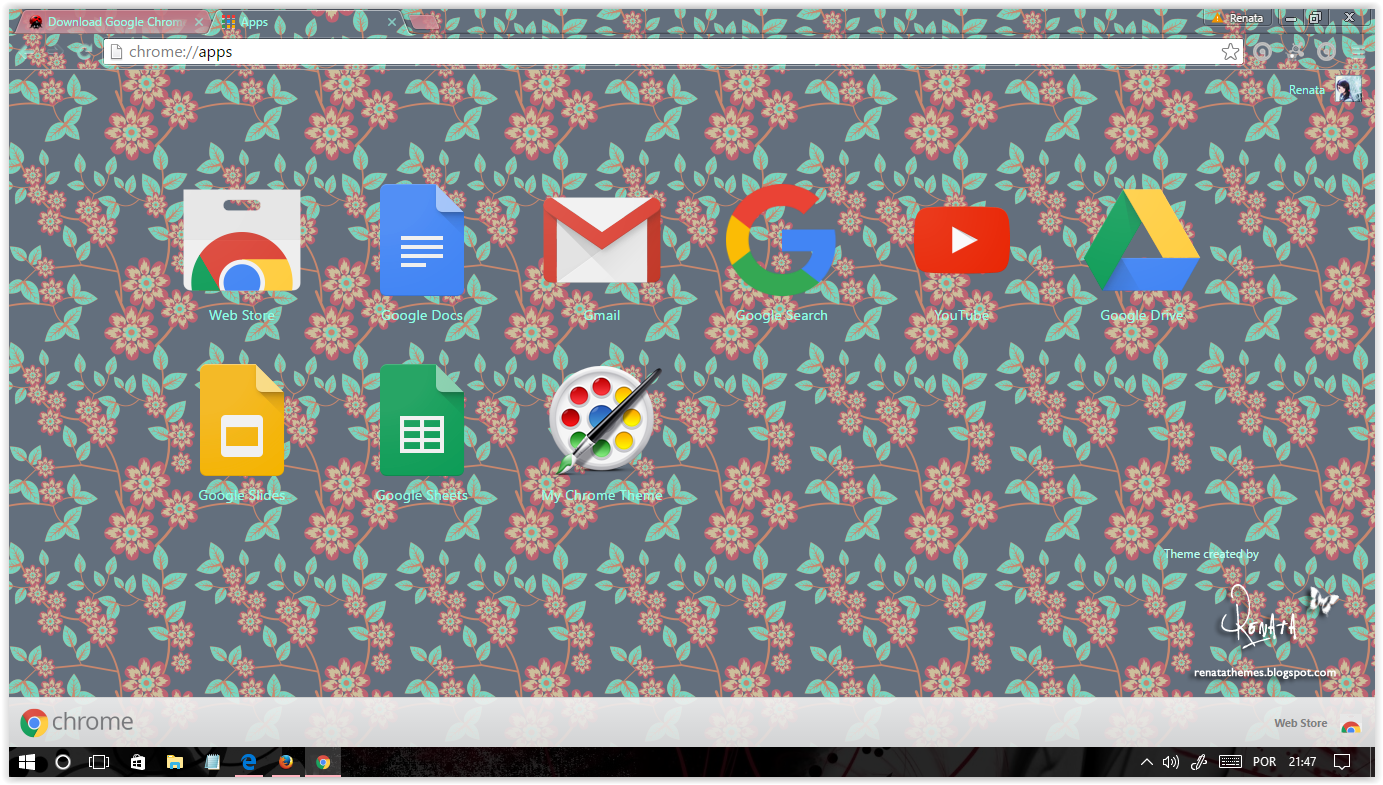Visit the renatathemes.blogspot.com link
This screenshot has width=1383, height=785.
click(1266, 674)
